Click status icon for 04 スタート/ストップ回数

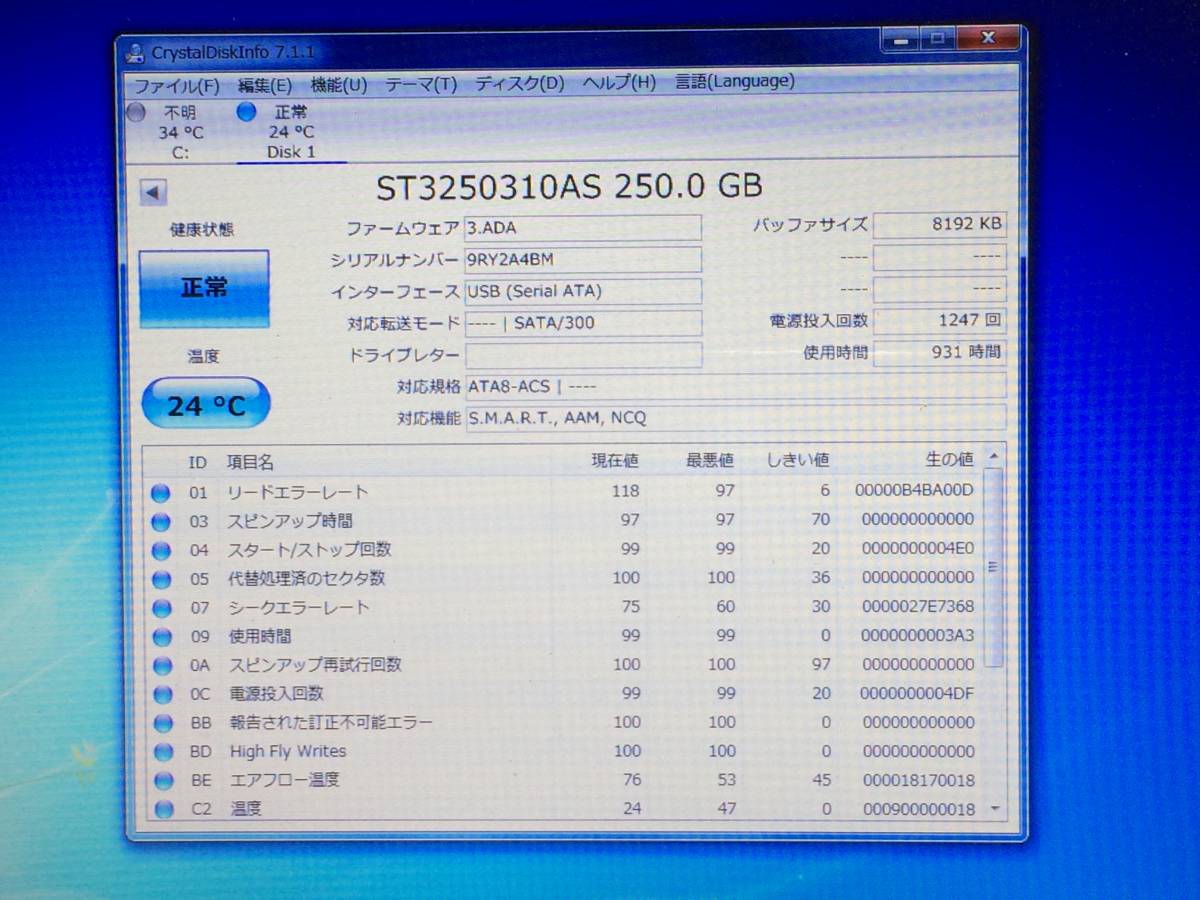160,550
